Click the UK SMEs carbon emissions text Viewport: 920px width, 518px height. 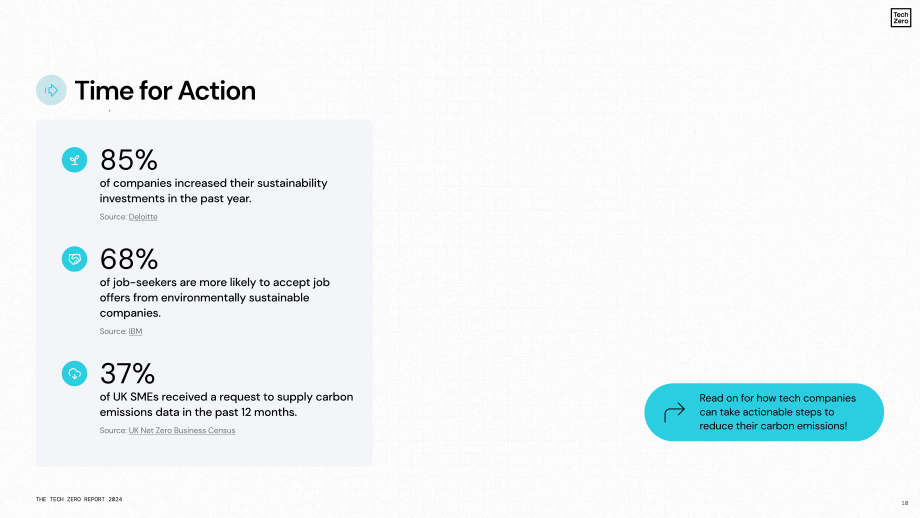click(226, 404)
